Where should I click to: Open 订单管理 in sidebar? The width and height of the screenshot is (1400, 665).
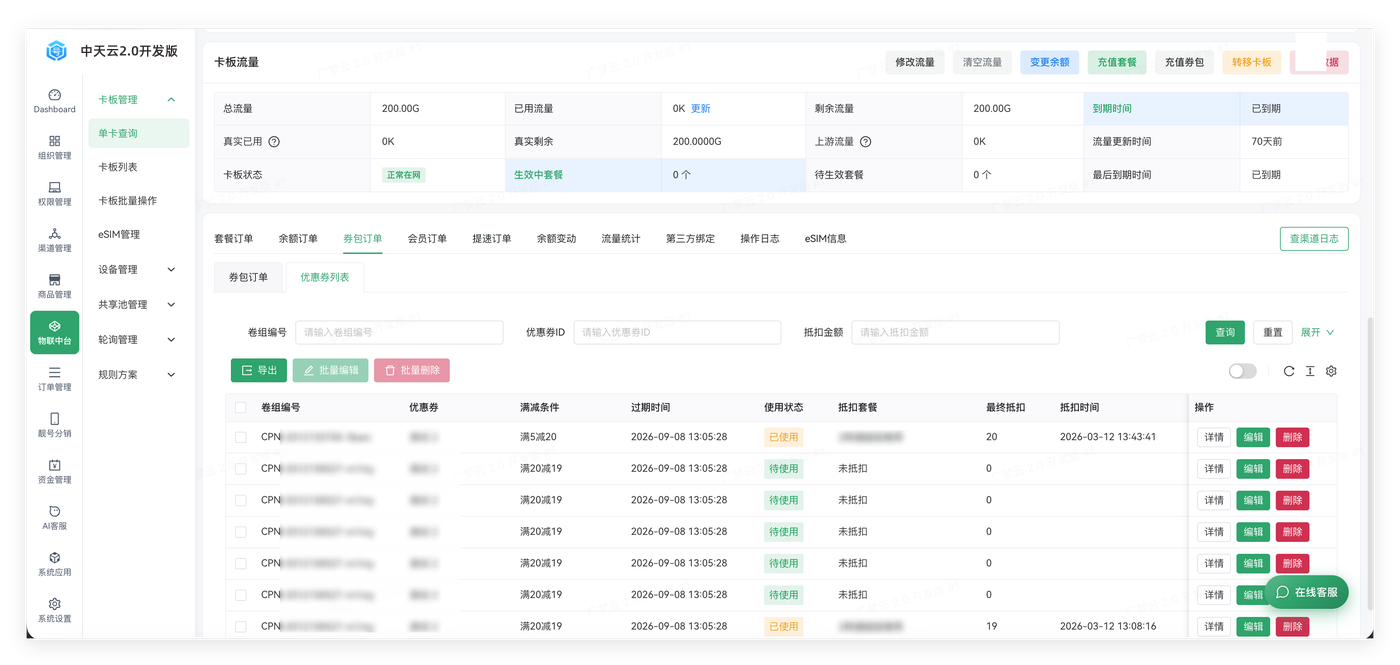(x=54, y=379)
